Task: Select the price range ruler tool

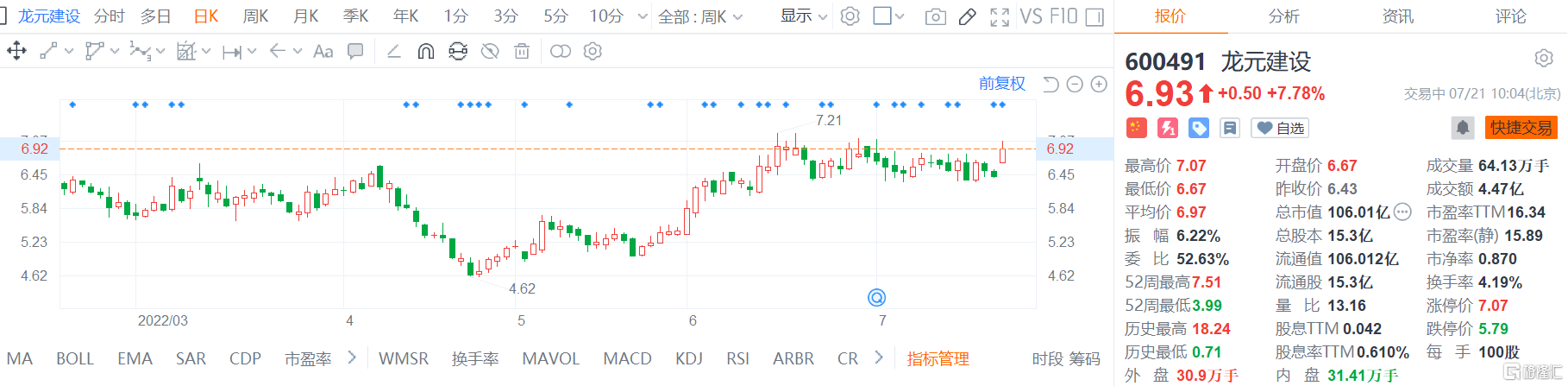Action: tap(232, 52)
